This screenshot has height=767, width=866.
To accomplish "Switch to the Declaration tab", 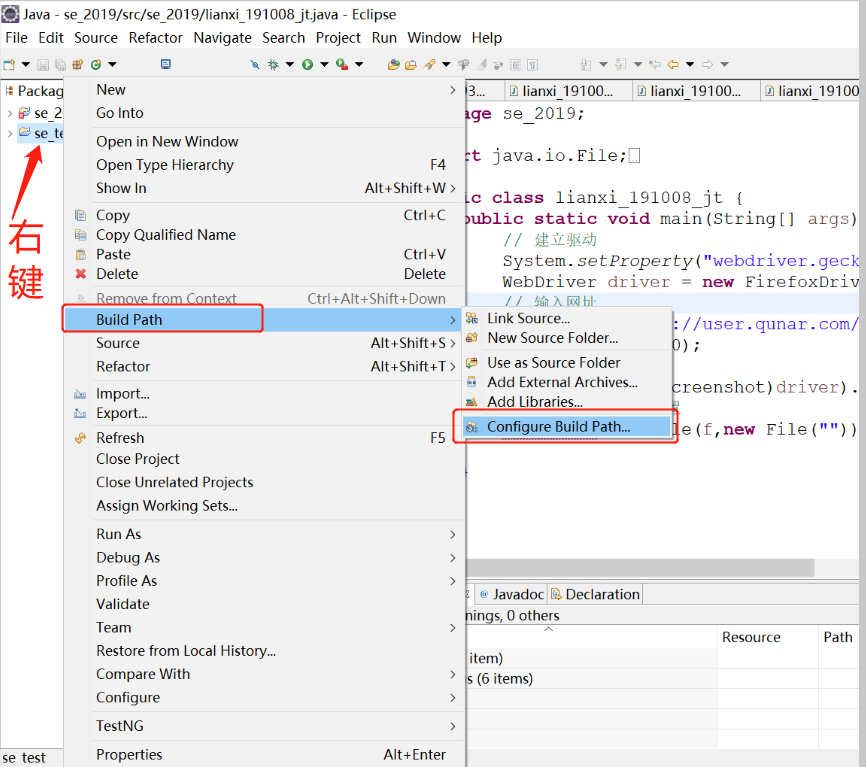I will (595, 594).
